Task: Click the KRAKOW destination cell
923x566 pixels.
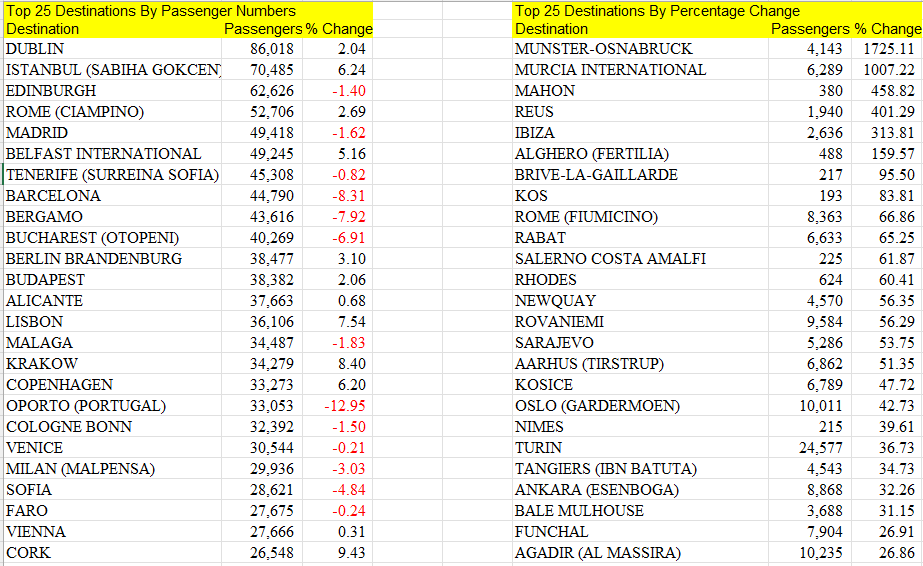Action: (x=112, y=364)
